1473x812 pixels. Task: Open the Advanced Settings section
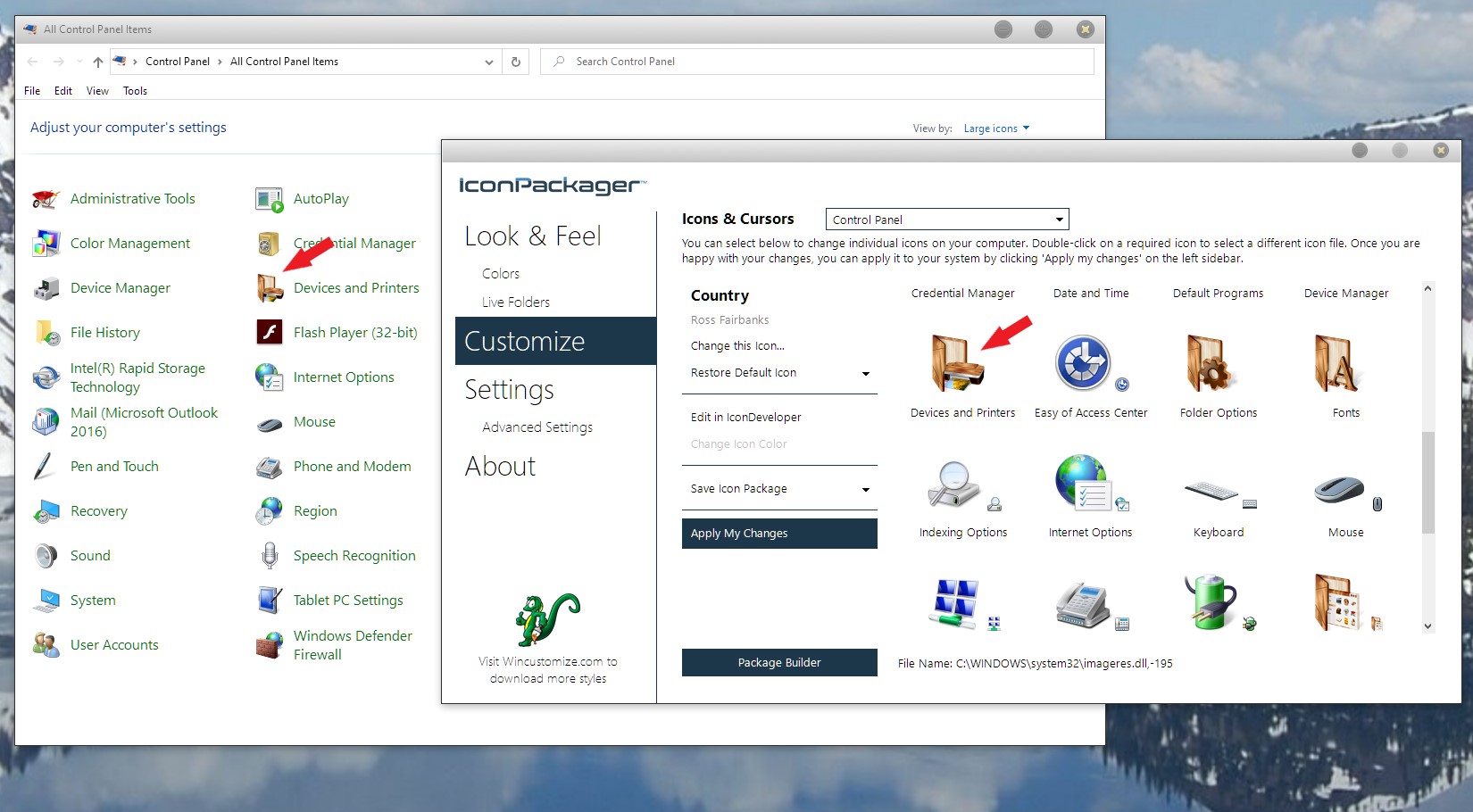537,427
